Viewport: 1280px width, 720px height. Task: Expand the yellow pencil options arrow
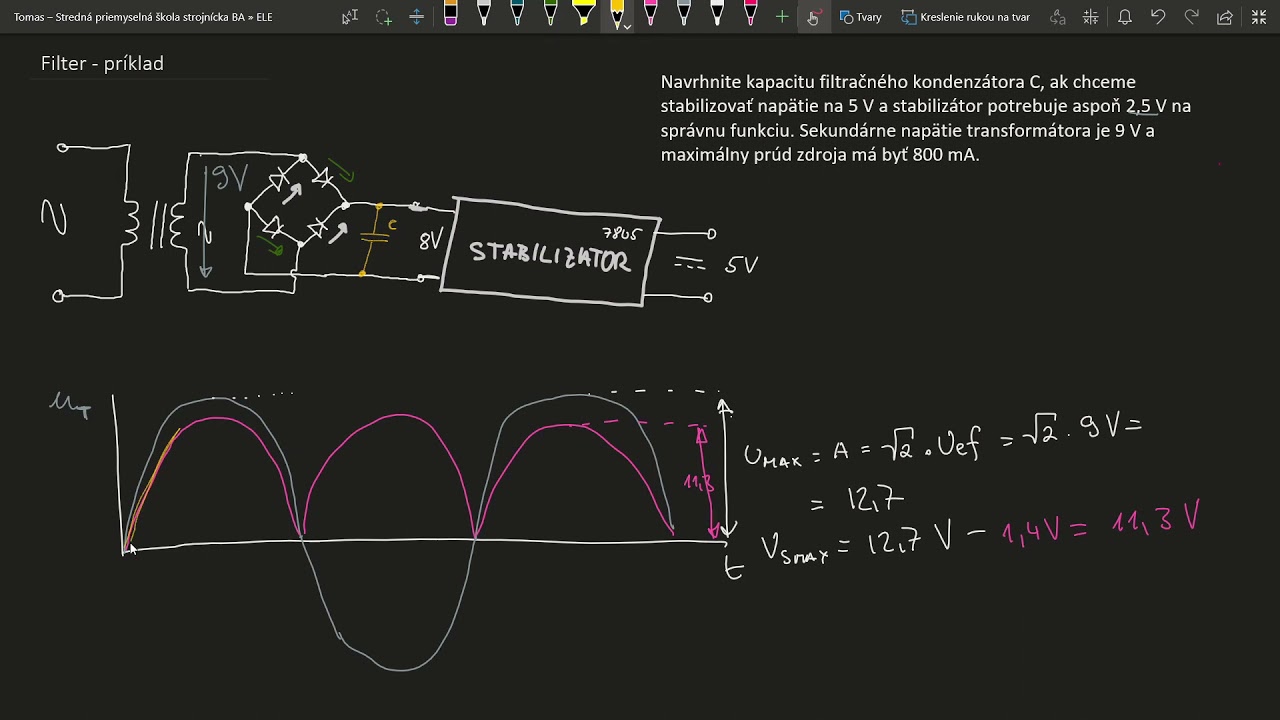pos(627,27)
